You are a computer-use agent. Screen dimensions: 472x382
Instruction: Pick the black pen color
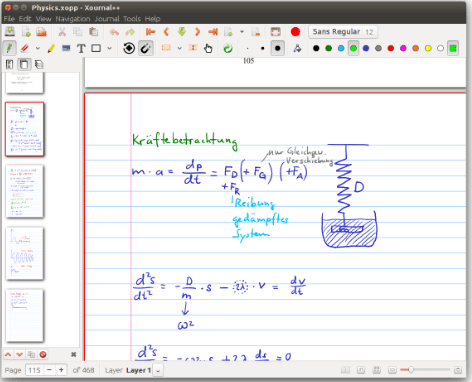316,49
